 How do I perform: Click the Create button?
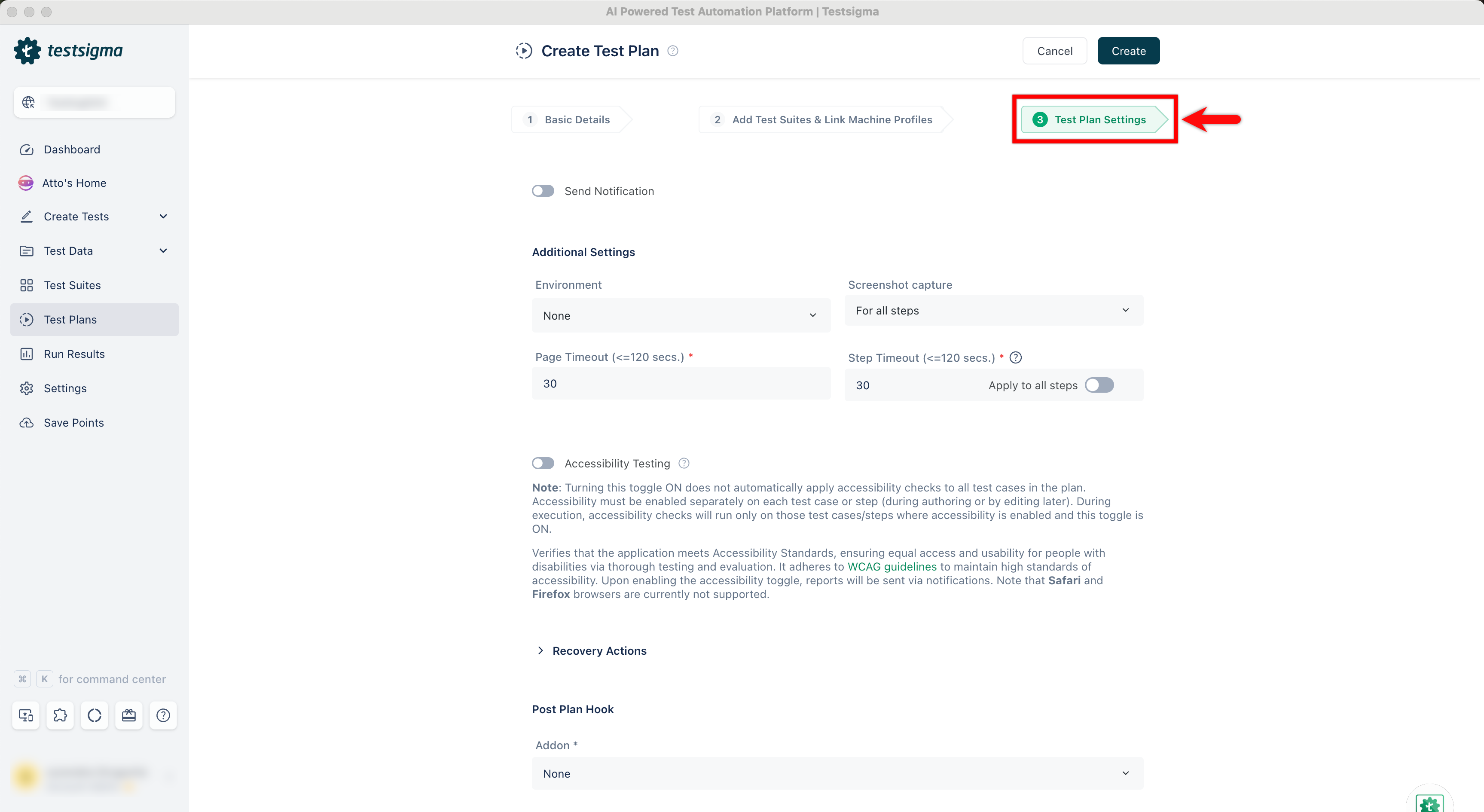(x=1129, y=51)
